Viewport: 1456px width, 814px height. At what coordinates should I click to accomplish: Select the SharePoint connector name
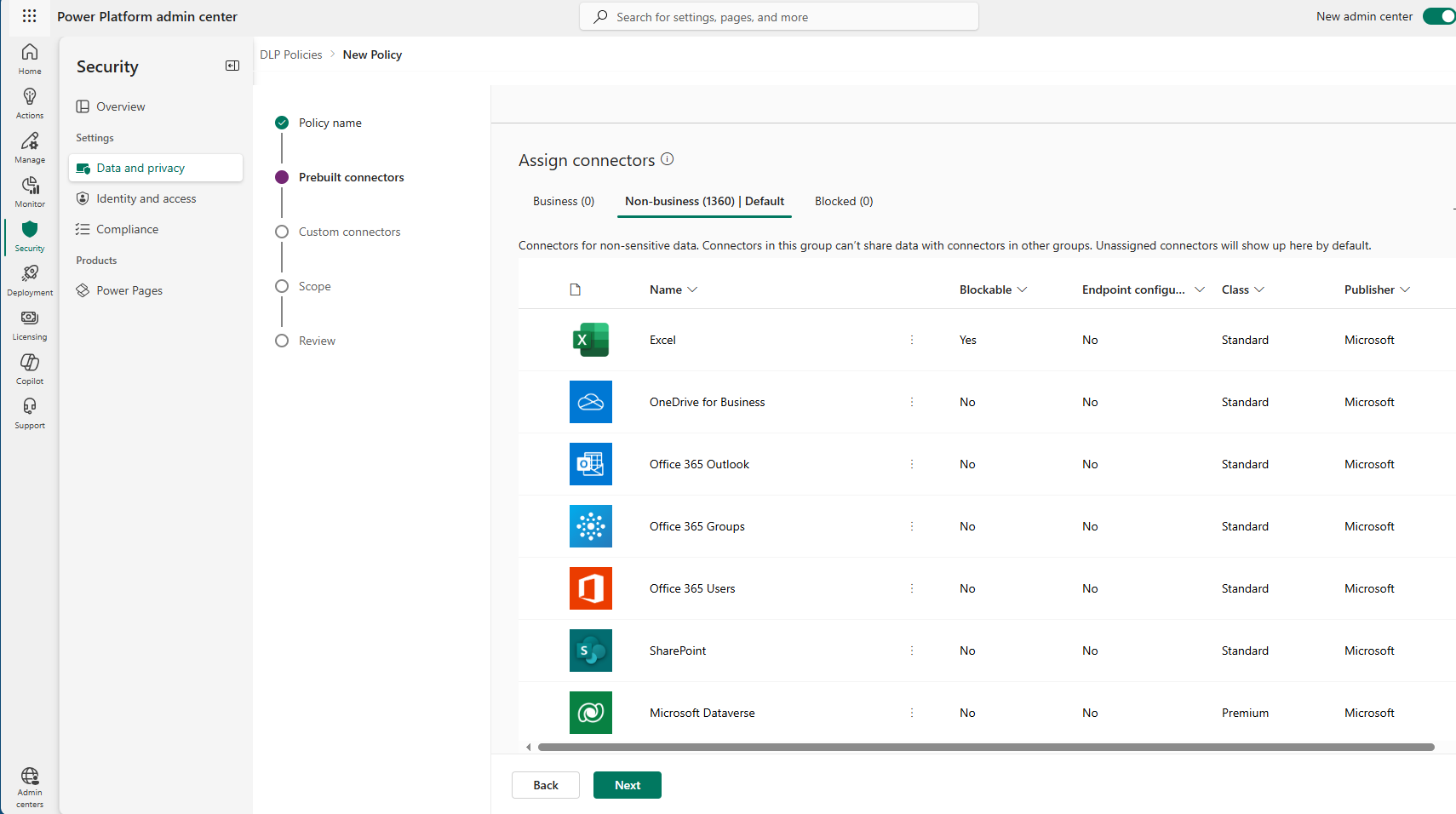point(678,651)
